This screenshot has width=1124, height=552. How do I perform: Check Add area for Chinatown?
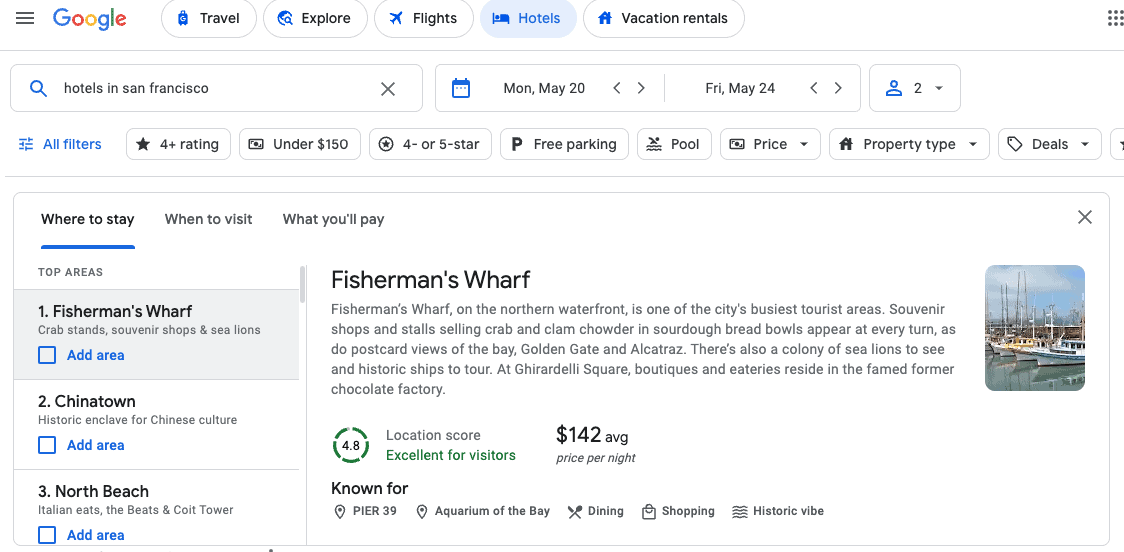[47, 445]
